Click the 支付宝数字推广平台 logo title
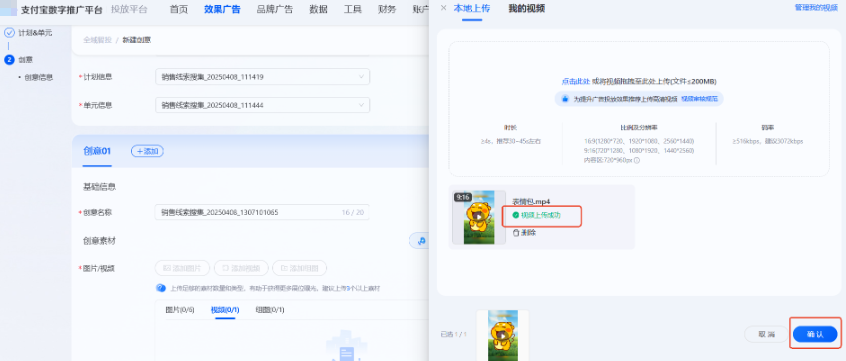 point(61,10)
